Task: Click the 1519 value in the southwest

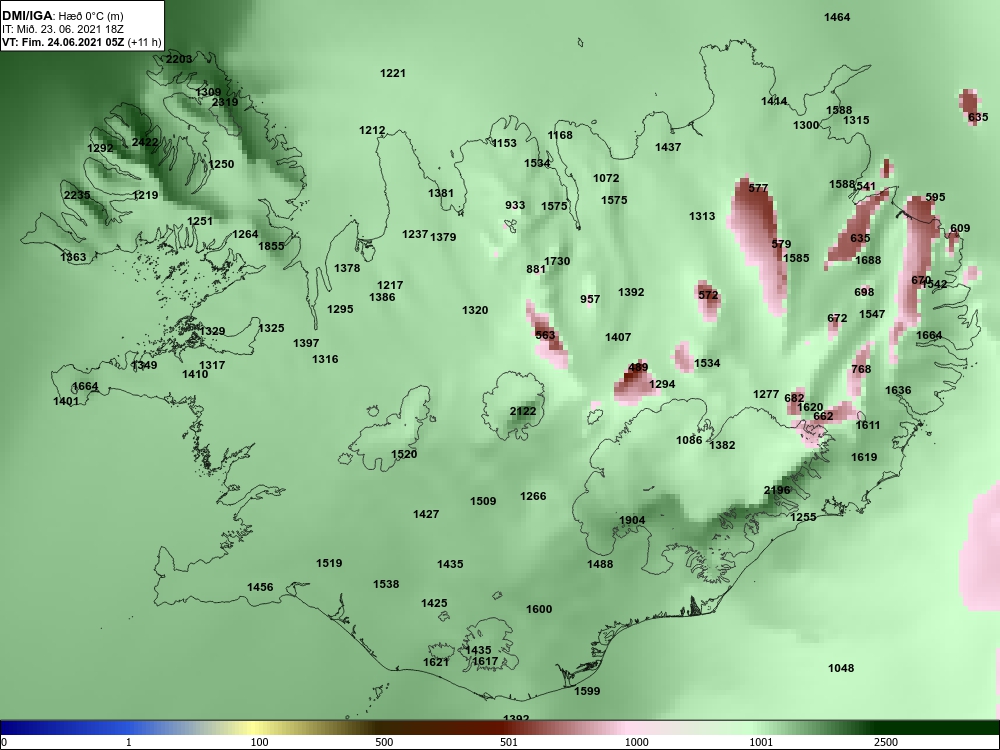Action: (x=329, y=563)
